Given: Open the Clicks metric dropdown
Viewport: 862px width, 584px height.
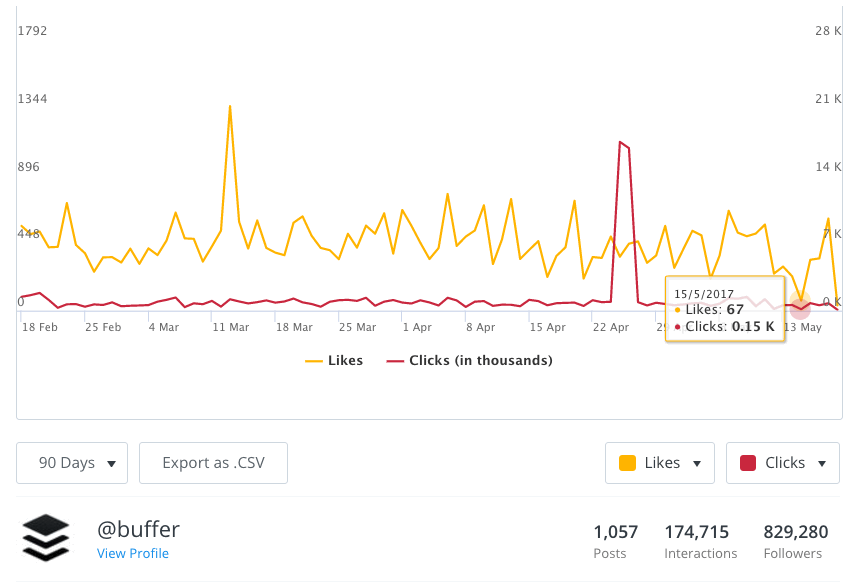Looking at the screenshot, I should click(x=782, y=462).
